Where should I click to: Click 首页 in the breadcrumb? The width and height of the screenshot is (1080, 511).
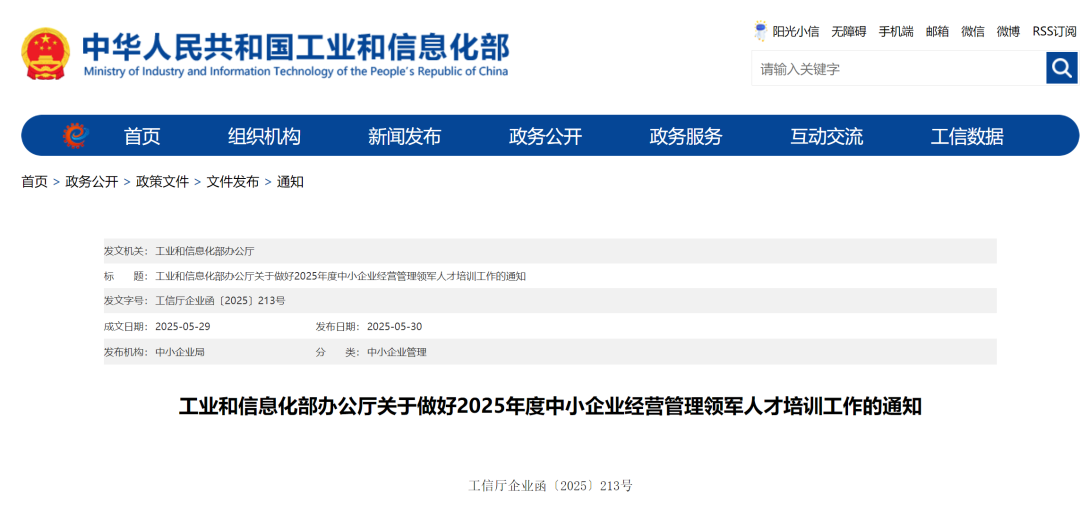click(x=34, y=182)
